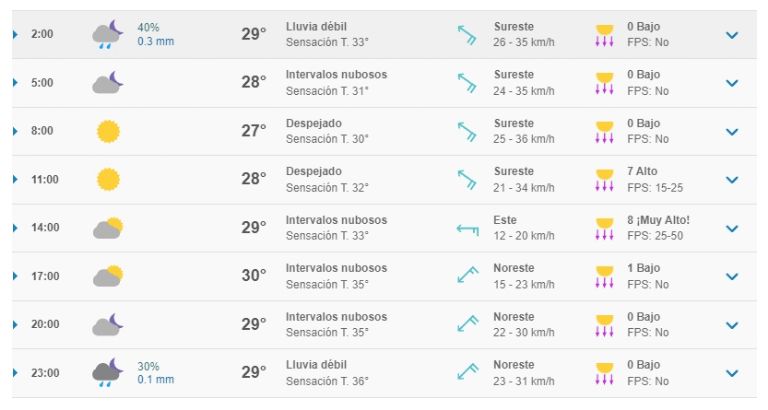Click the UV index icon for 11:00
The width and height of the screenshot is (768, 410).
coord(604,180)
